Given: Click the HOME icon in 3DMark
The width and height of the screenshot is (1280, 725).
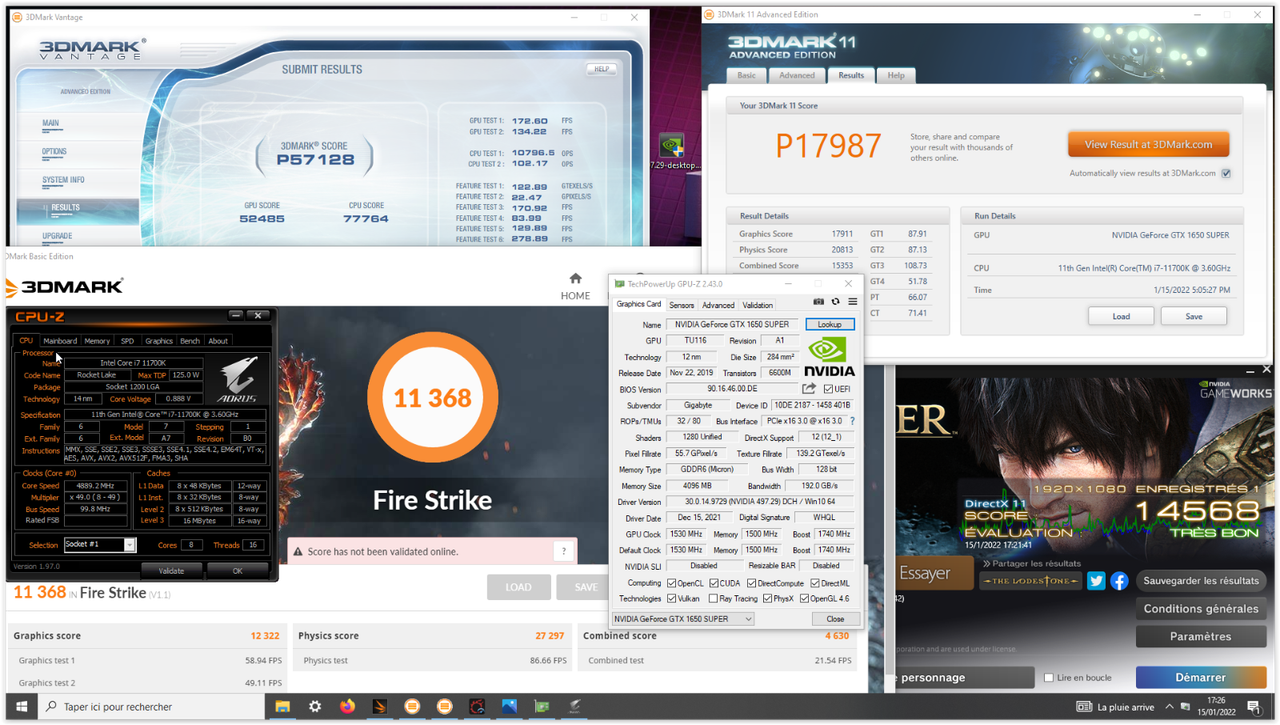Looking at the screenshot, I should tap(575, 279).
